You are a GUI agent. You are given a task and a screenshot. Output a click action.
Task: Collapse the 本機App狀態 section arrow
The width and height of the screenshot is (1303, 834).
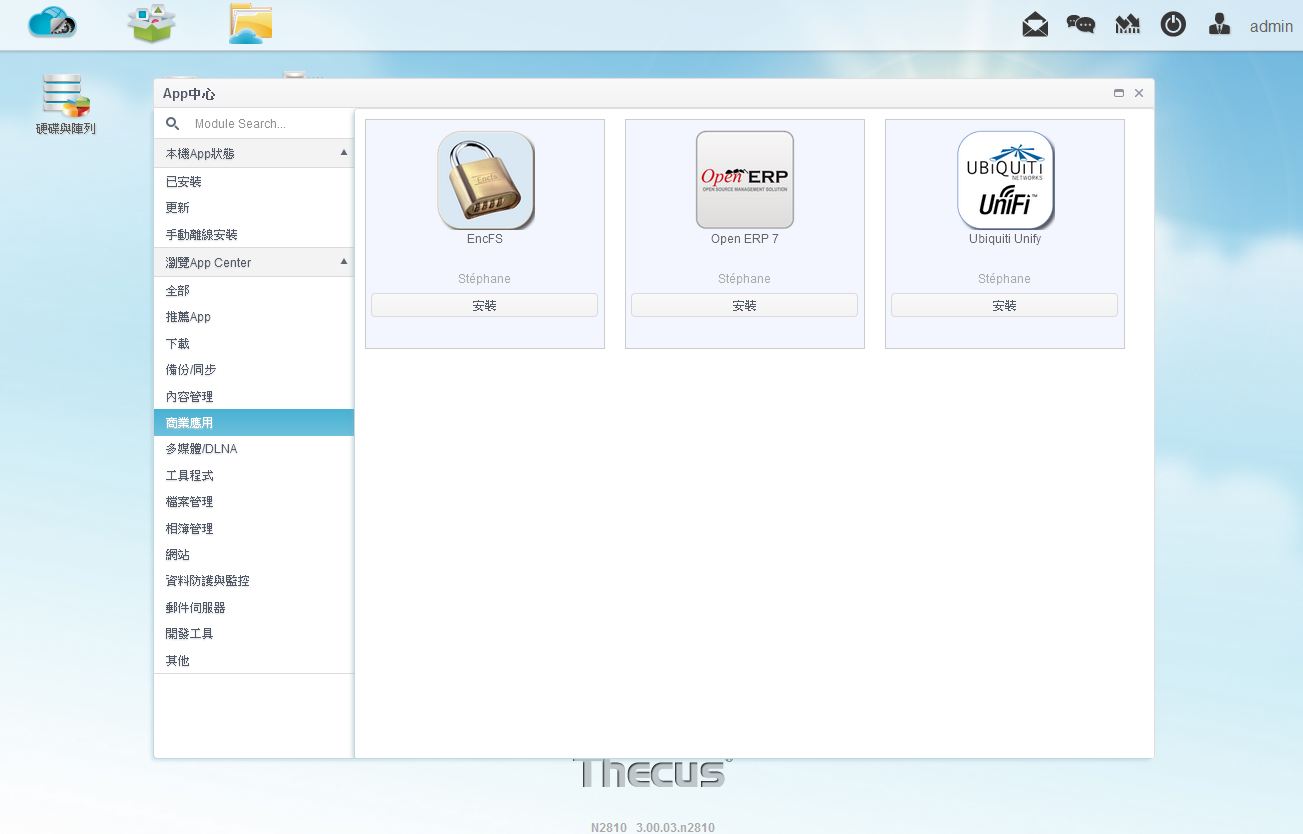(x=344, y=153)
